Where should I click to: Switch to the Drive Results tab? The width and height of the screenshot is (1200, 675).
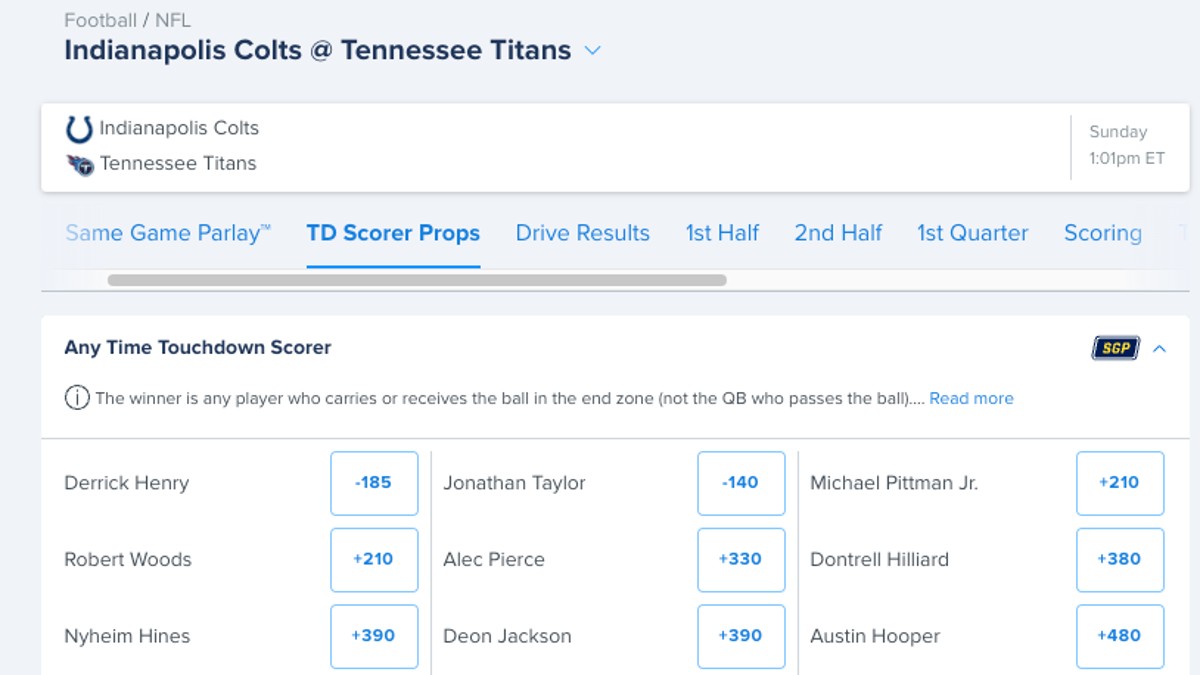point(582,233)
